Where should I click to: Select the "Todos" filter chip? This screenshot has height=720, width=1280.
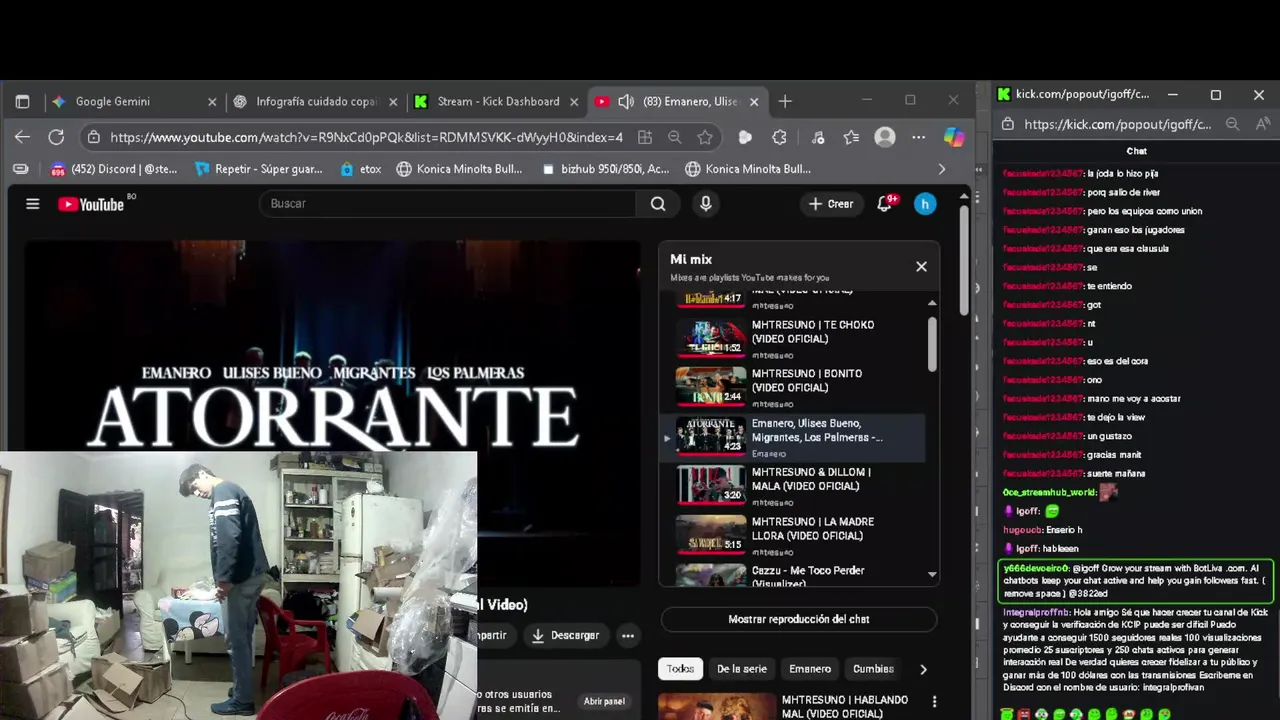[680, 669]
